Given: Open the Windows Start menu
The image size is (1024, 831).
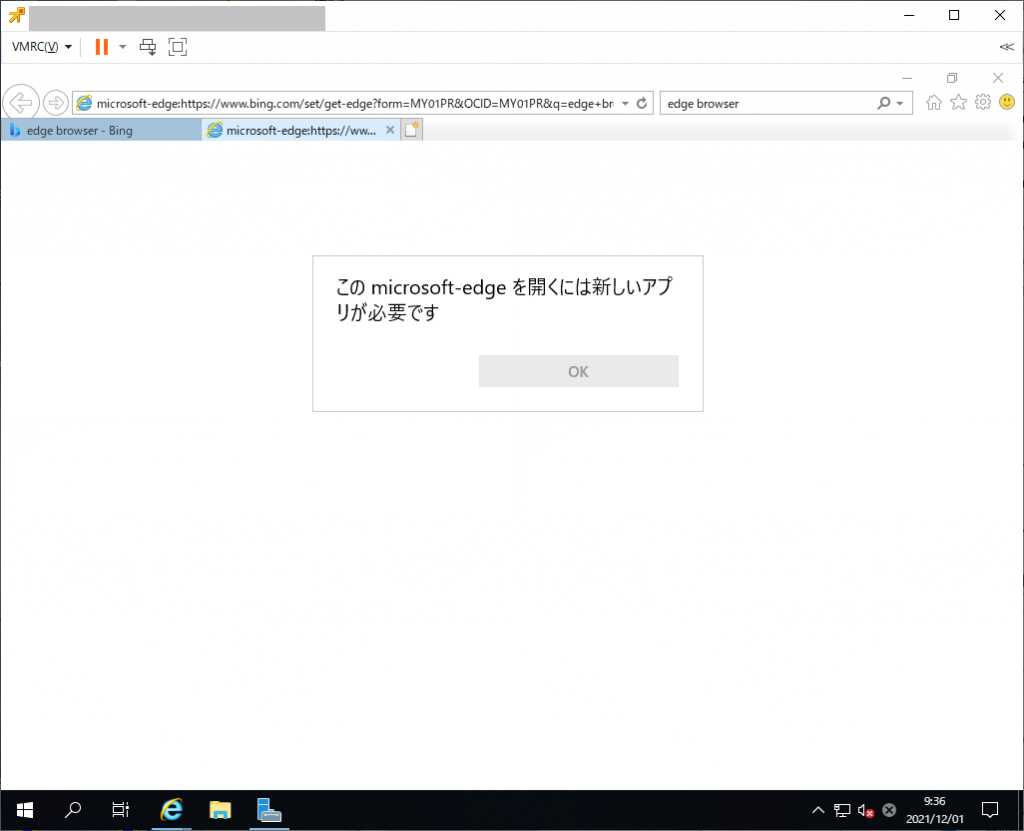Looking at the screenshot, I should click(25, 810).
